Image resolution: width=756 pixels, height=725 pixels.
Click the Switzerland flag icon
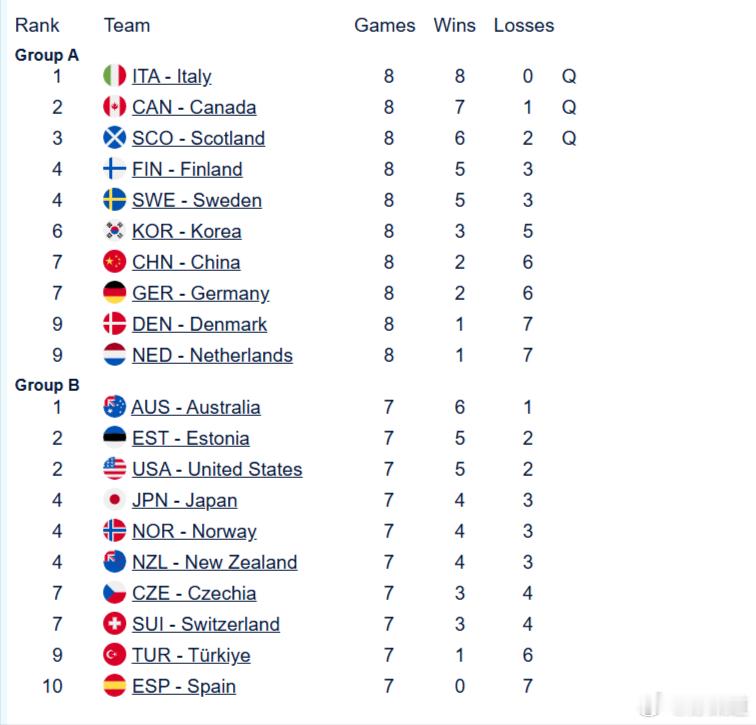tap(114, 623)
